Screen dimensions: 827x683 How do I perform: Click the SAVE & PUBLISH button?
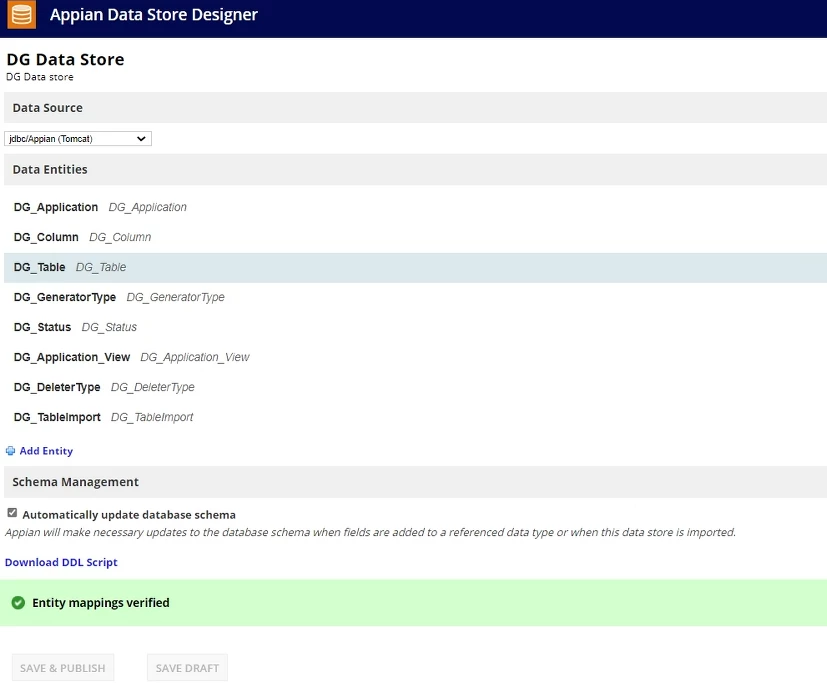63,668
